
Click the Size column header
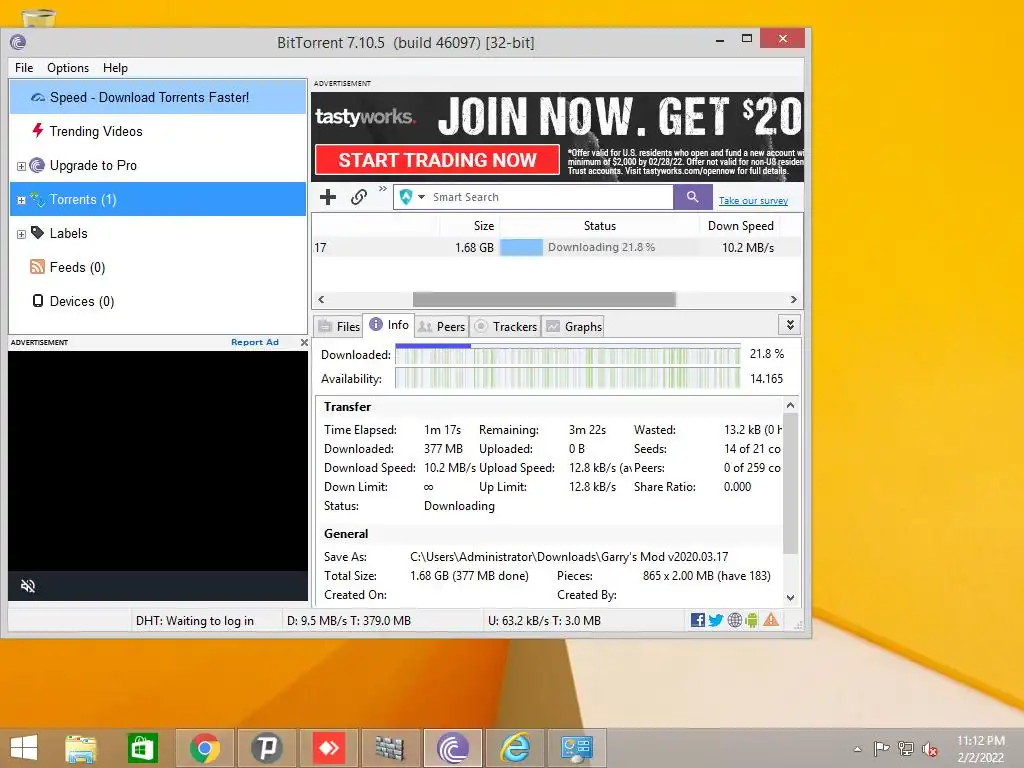coord(469,225)
